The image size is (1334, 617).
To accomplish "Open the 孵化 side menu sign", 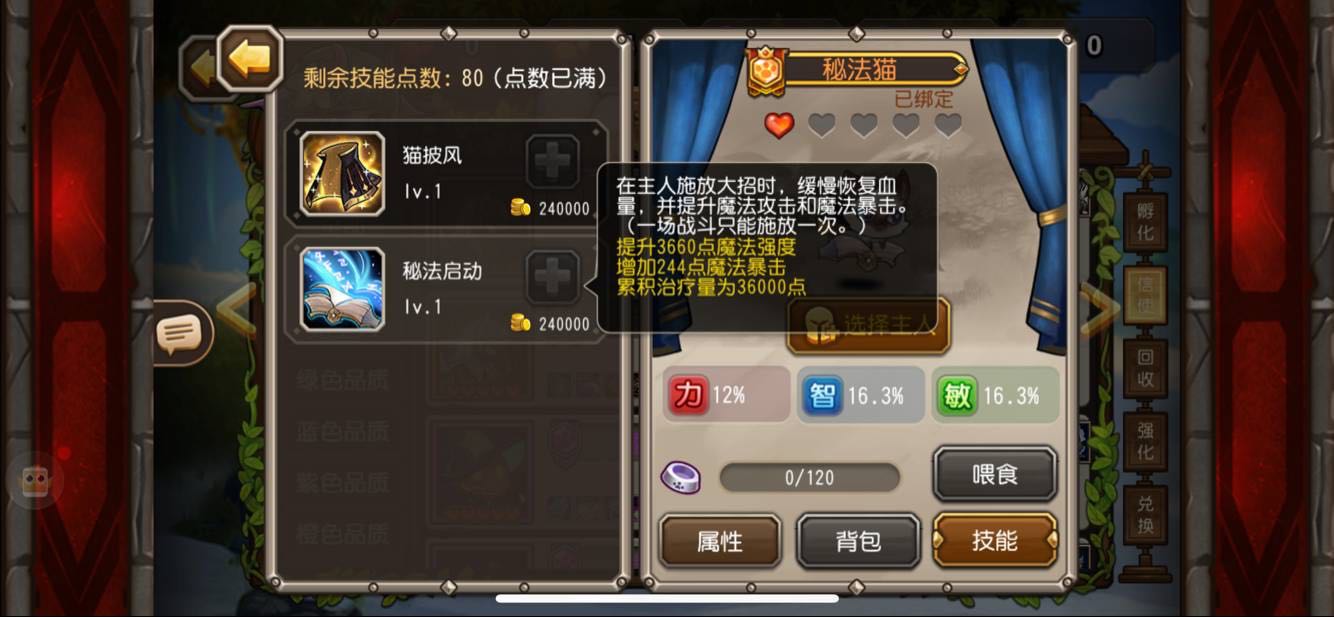I will 1145,223.
